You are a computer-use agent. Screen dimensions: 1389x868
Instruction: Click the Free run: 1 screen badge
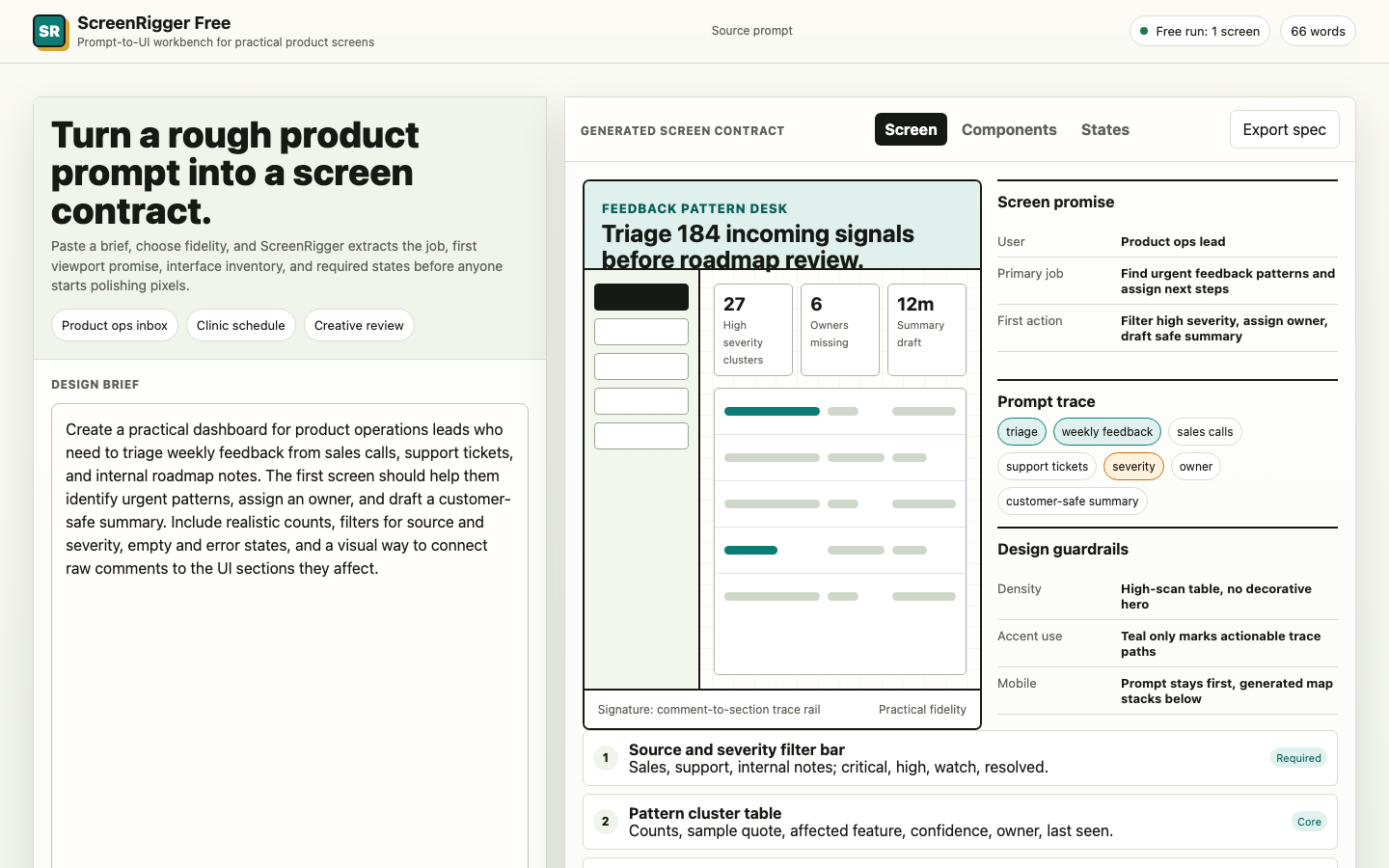click(x=1200, y=31)
